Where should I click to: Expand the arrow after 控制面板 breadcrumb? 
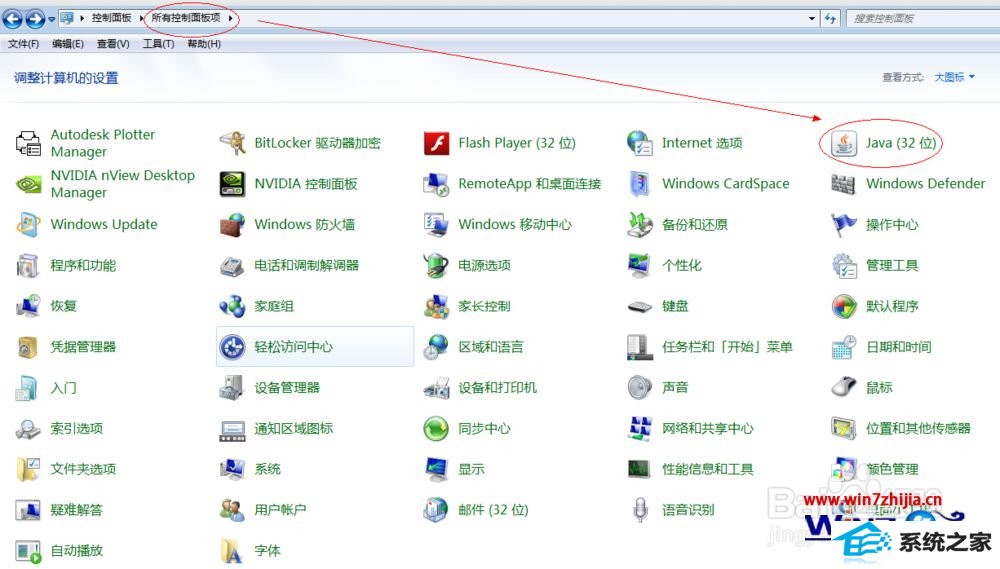point(140,18)
